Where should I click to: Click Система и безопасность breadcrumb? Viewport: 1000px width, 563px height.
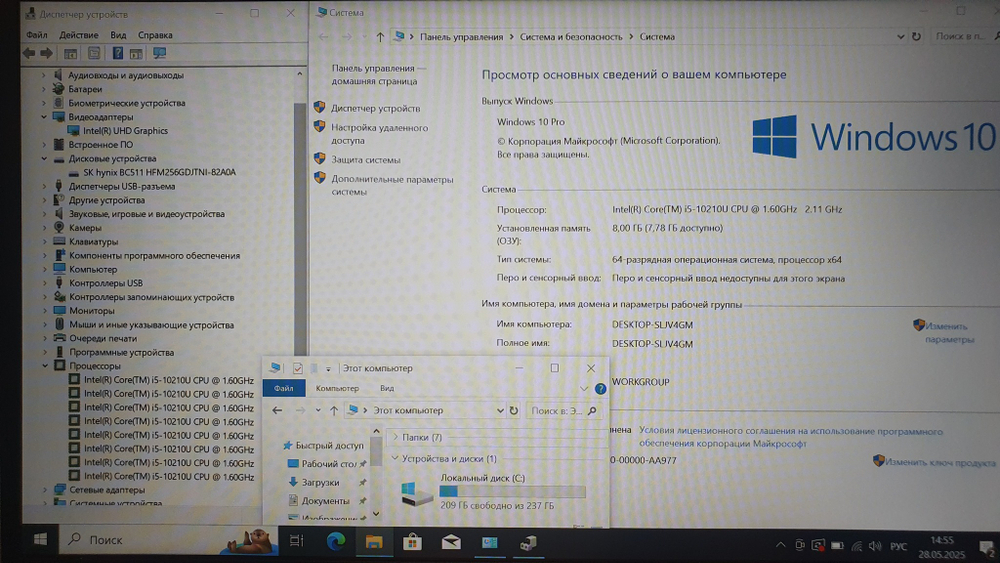click(x=571, y=37)
